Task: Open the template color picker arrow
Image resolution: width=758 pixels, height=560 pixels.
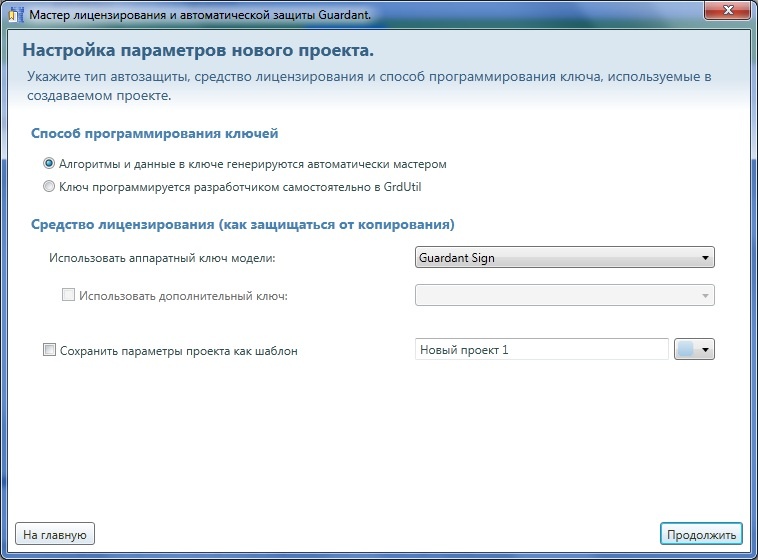Action: click(706, 350)
